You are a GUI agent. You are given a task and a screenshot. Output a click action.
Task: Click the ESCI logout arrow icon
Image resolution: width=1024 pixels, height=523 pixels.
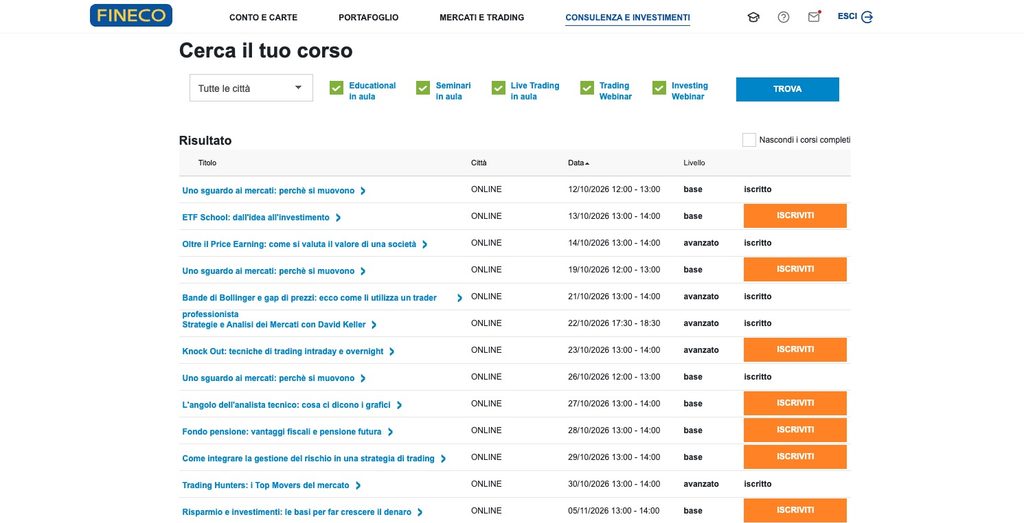click(x=867, y=17)
